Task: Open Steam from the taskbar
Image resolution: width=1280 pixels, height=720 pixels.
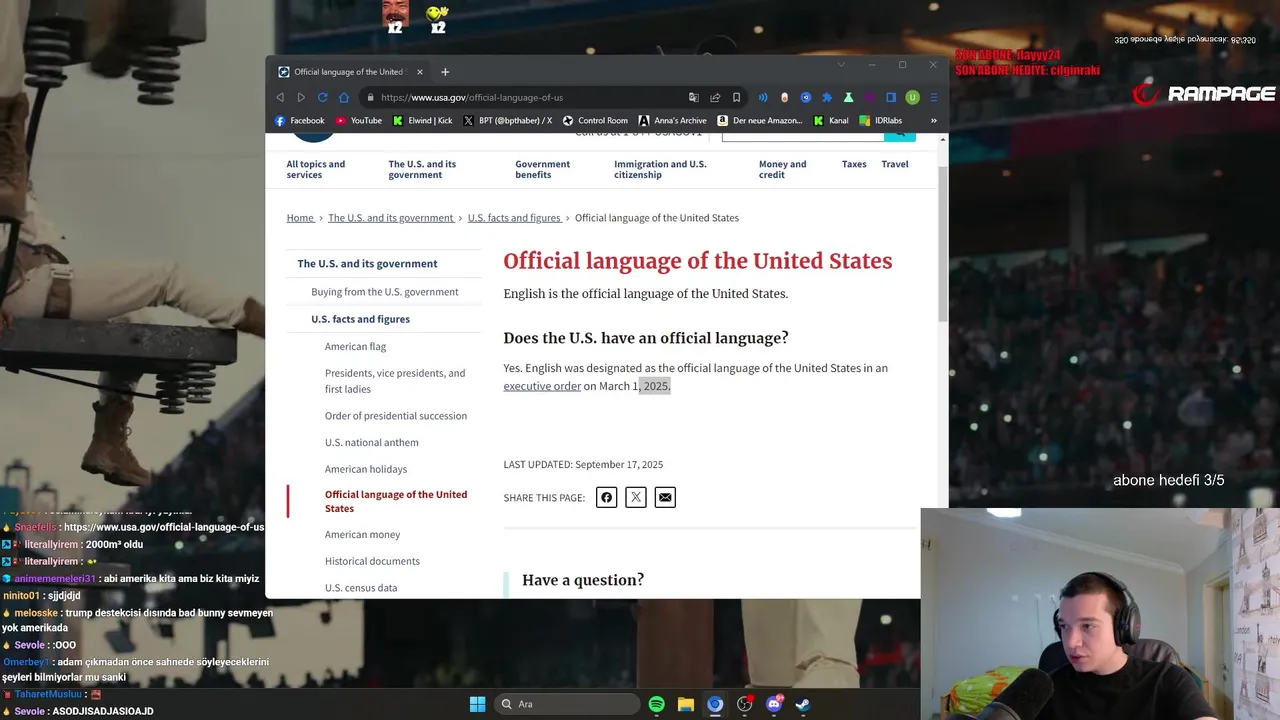Action: click(x=802, y=704)
